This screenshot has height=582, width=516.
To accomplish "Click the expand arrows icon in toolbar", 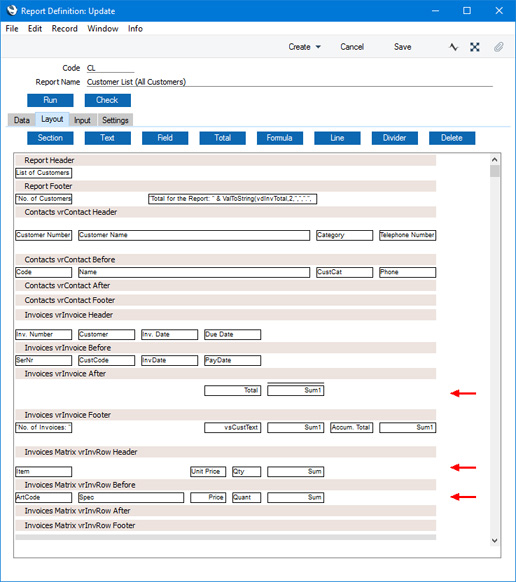I will (475, 47).
